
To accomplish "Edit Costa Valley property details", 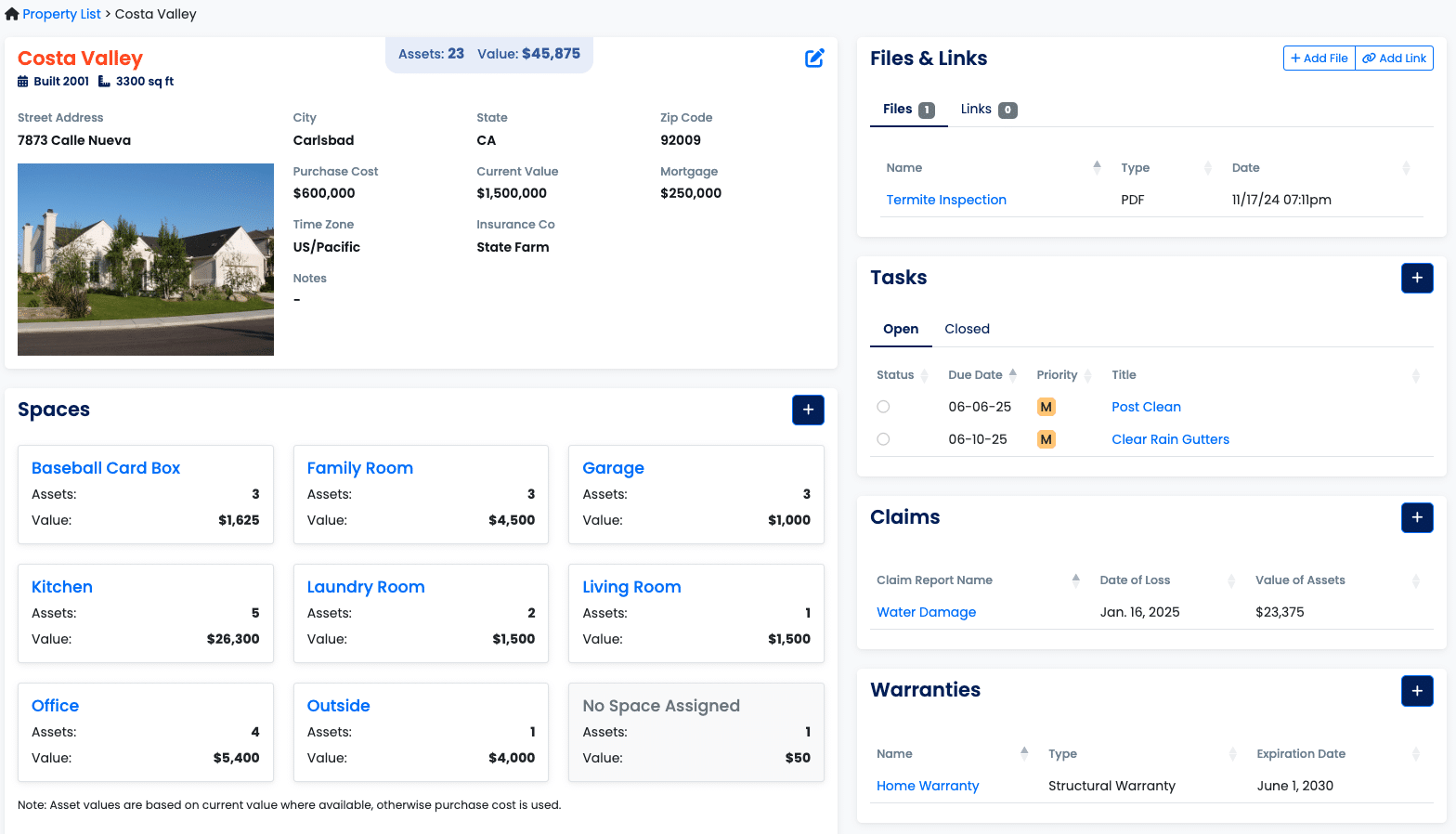I will coord(814,59).
